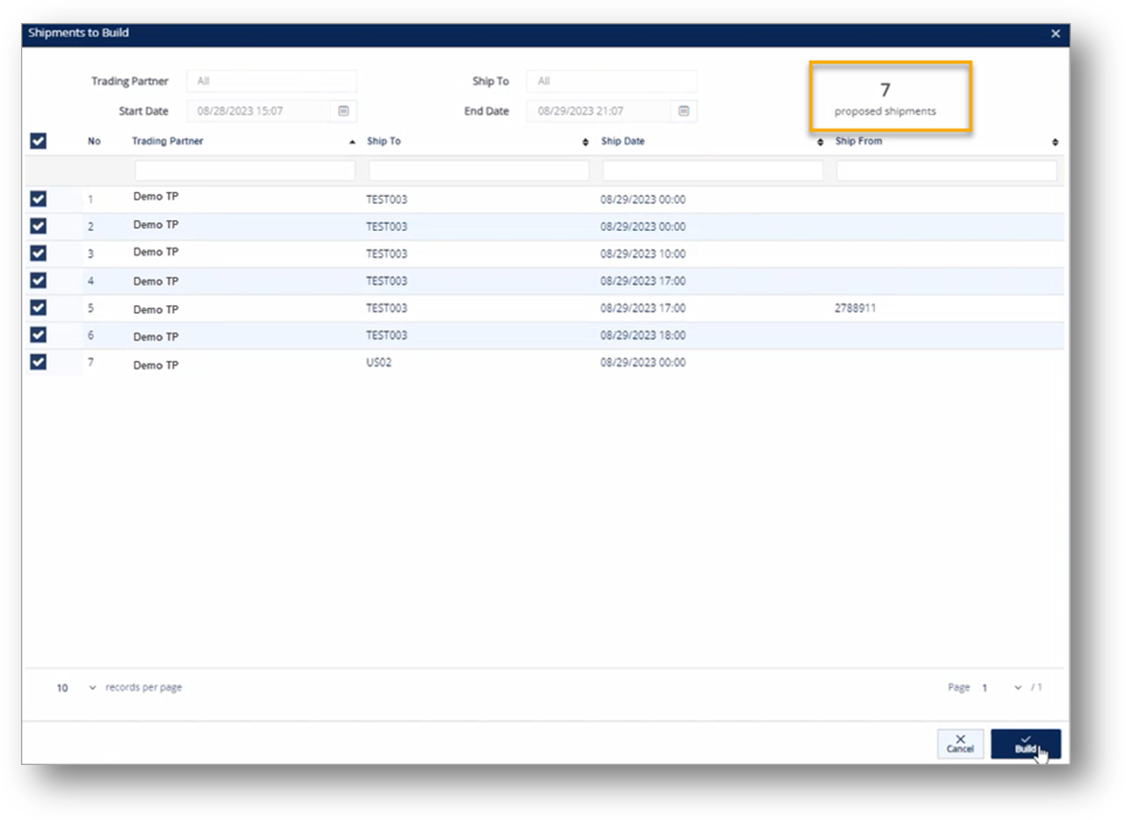
Task: Uncheck shipment row 1 checkbox
Action: [x=38, y=199]
